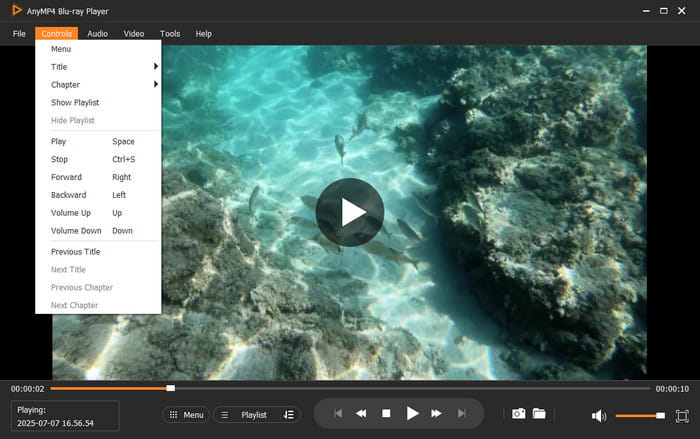
Task: Select Play in the Controls menu
Action: (x=98, y=142)
